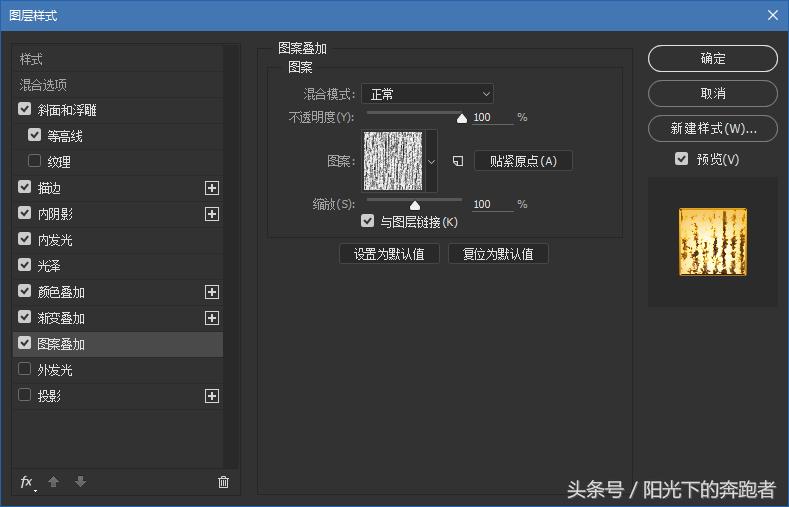
Task: Delete effect using the trash can icon
Action: pos(223,482)
